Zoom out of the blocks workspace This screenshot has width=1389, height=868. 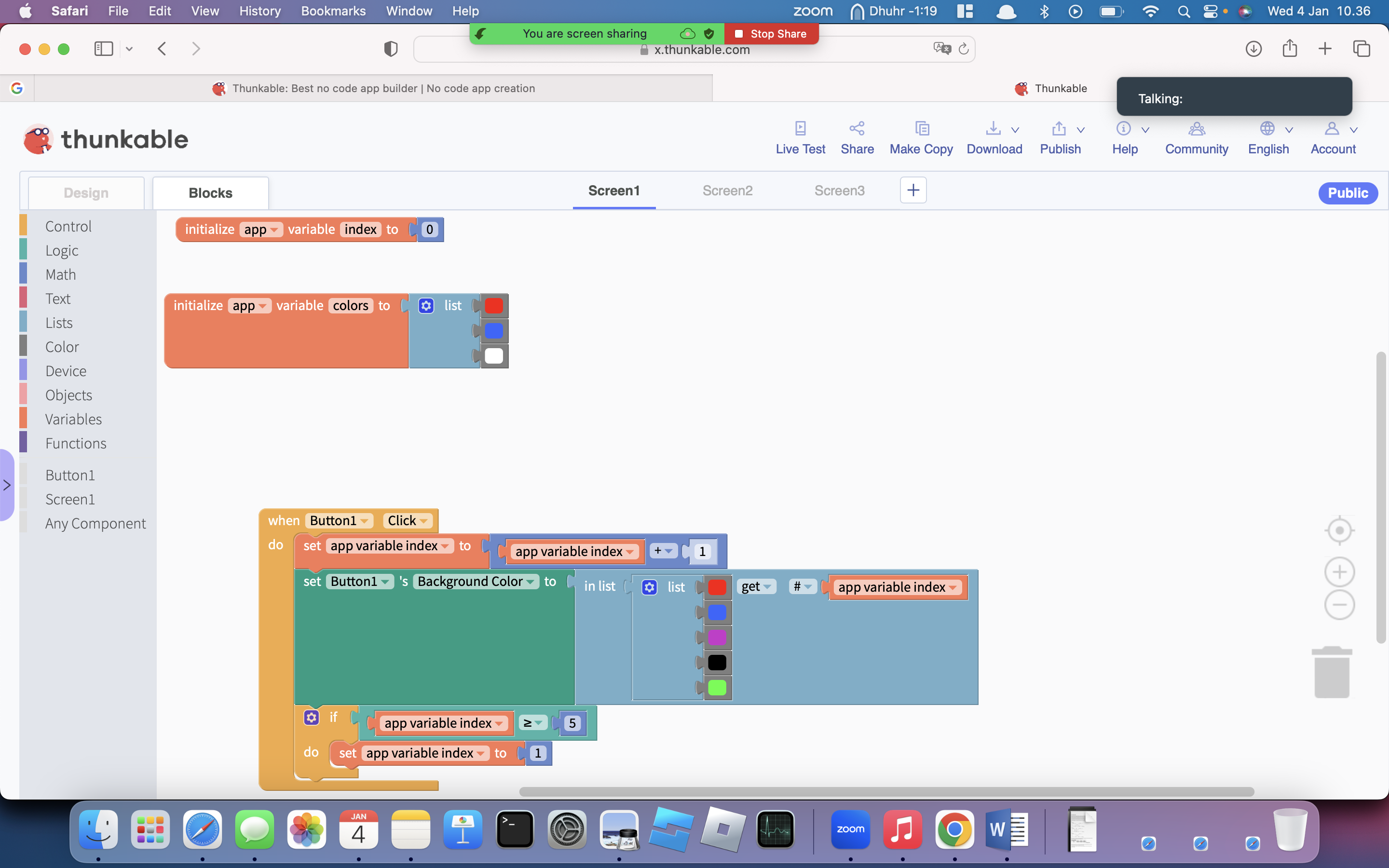pyautogui.click(x=1339, y=605)
